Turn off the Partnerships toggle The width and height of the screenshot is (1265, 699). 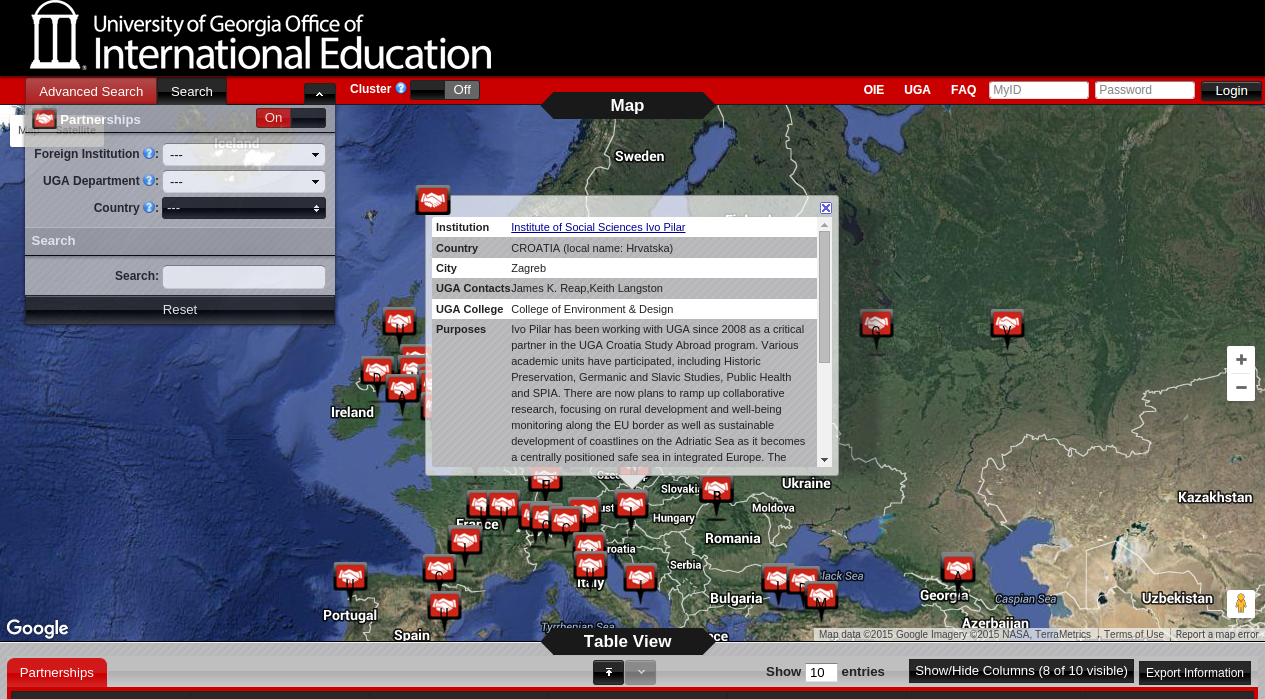(x=290, y=118)
